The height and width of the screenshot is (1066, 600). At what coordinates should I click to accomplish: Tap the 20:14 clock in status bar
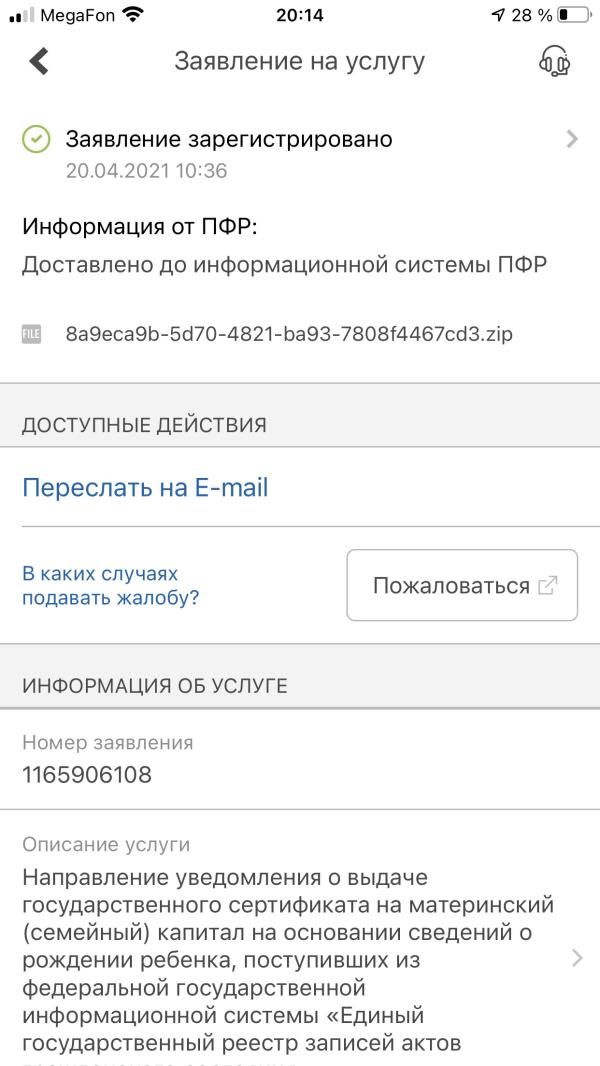click(299, 15)
